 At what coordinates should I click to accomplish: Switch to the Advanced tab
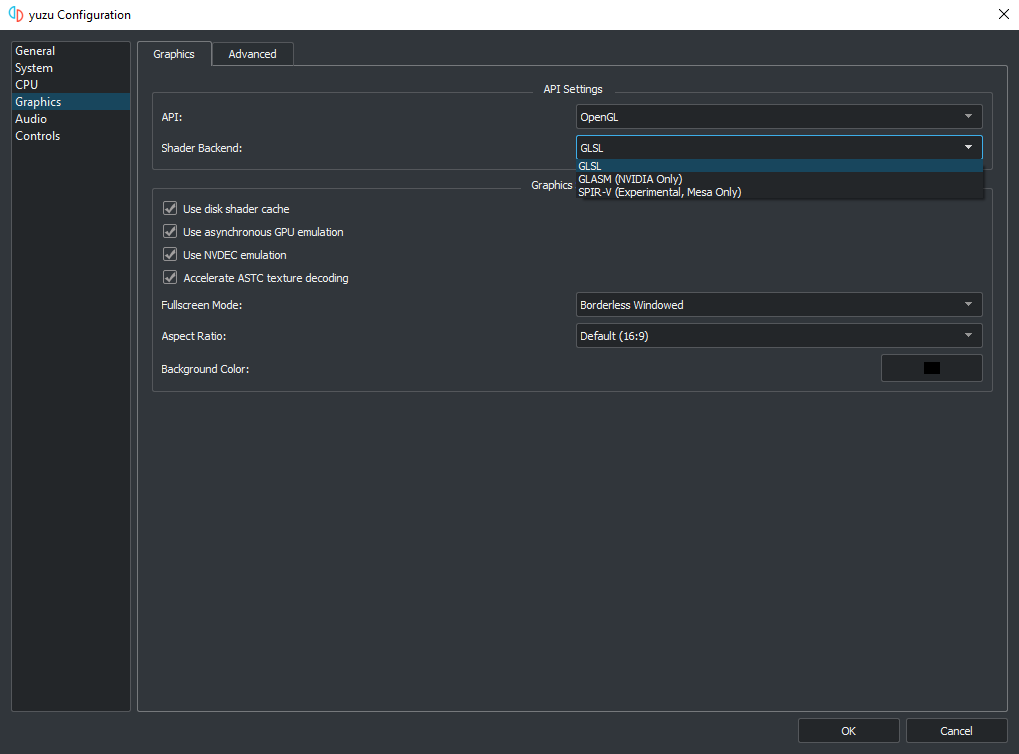pyautogui.click(x=252, y=54)
